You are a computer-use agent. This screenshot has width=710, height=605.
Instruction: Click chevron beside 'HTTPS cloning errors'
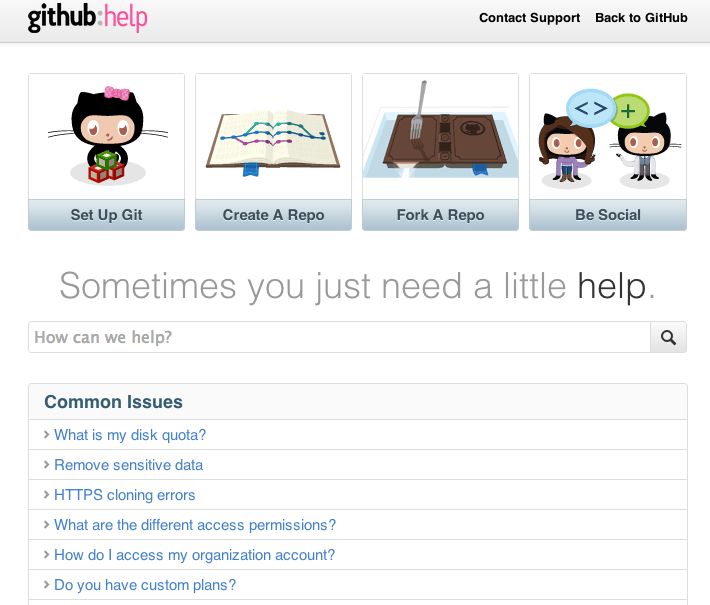(x=46, y=495)
